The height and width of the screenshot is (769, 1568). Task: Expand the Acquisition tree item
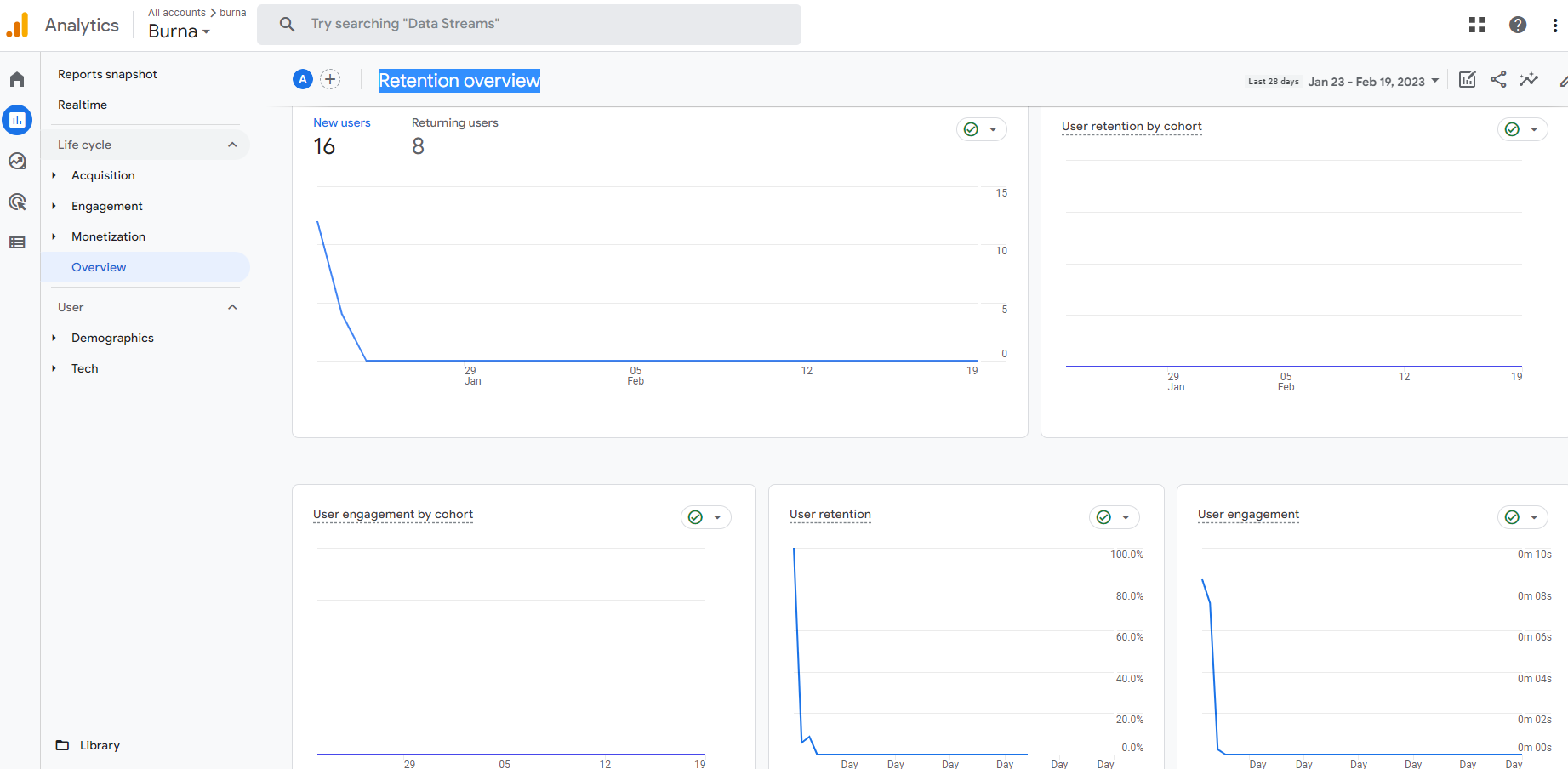pos(54,175)
